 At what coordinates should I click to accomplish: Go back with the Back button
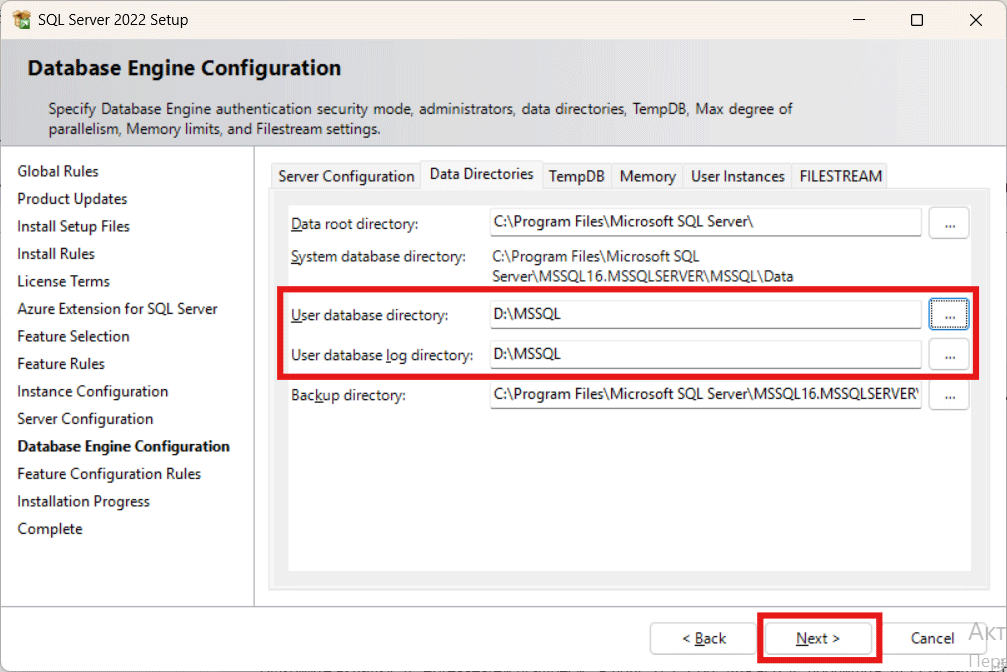704,638
